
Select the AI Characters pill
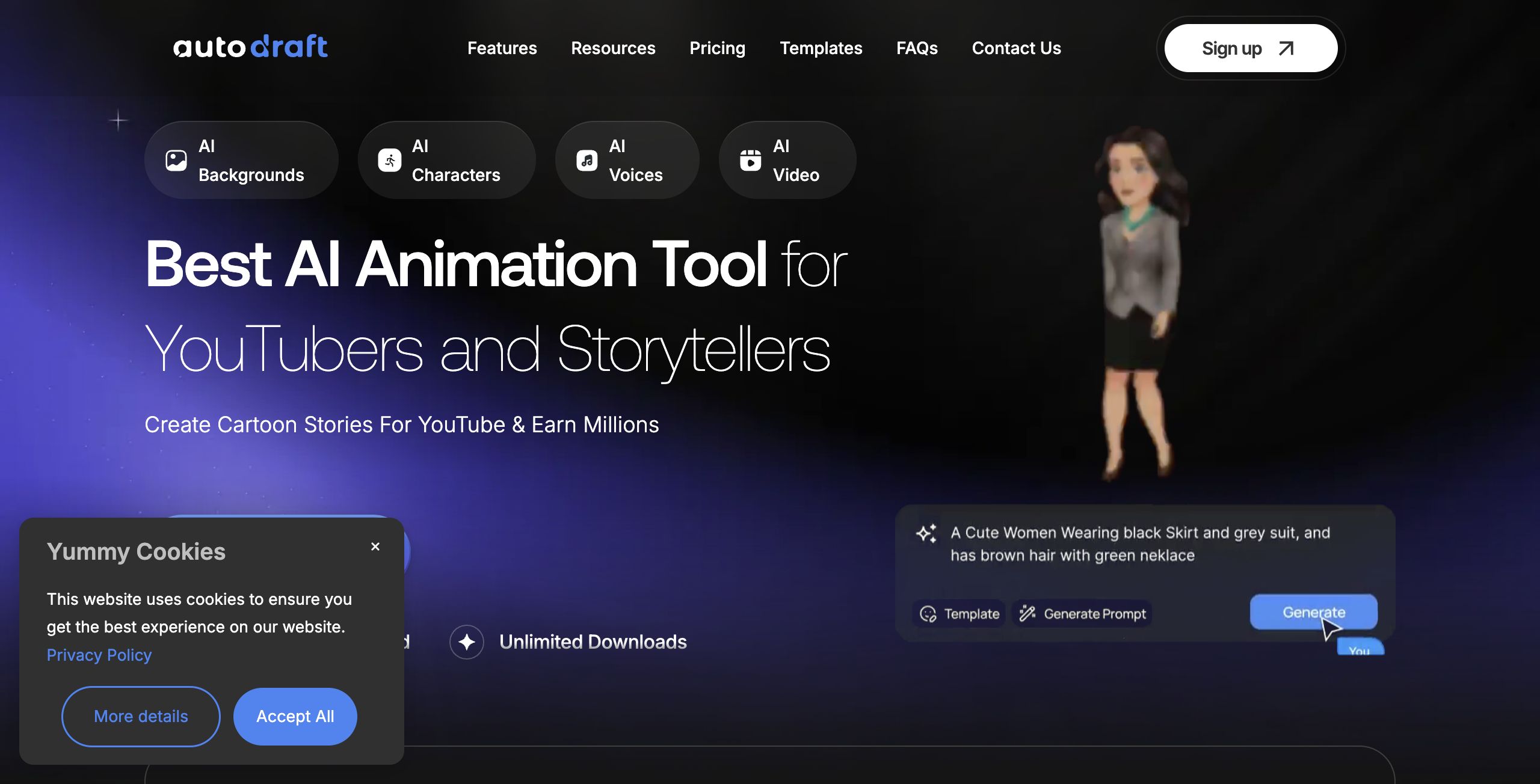point(446,160)
